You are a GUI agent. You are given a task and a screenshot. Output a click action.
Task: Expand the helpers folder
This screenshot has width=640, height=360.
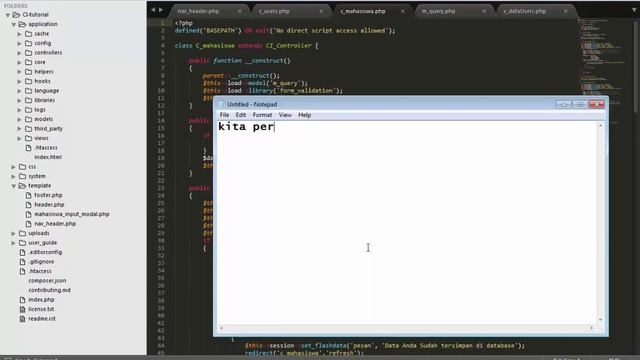click(x=19, y=72)
